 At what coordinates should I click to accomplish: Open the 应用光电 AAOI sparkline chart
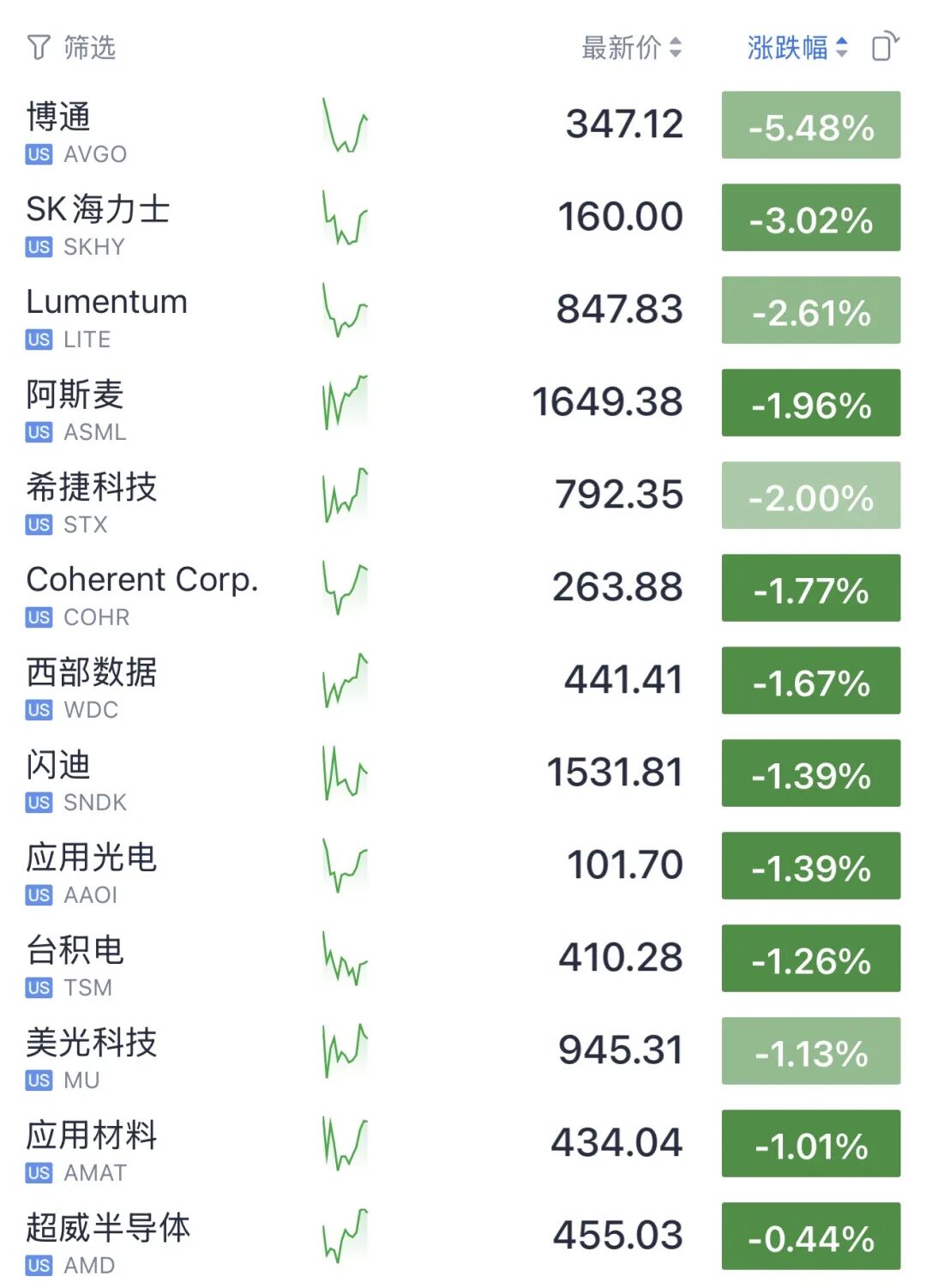pyautogui.click(x=345, y=866)
